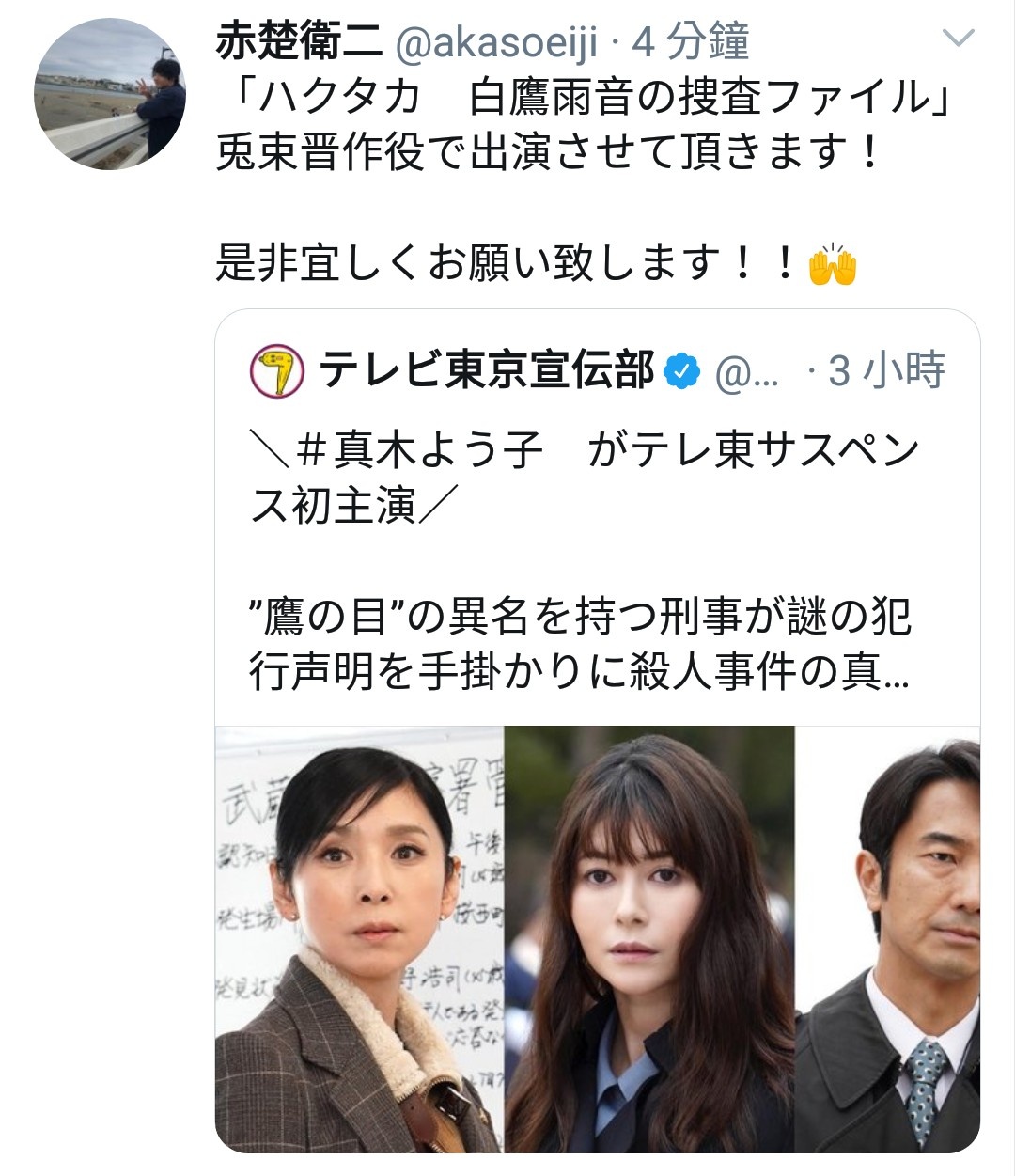The image size is (1015, 1176).
Task: Open the #真木よう子 hashtag
Action: (x=420, y=450)
